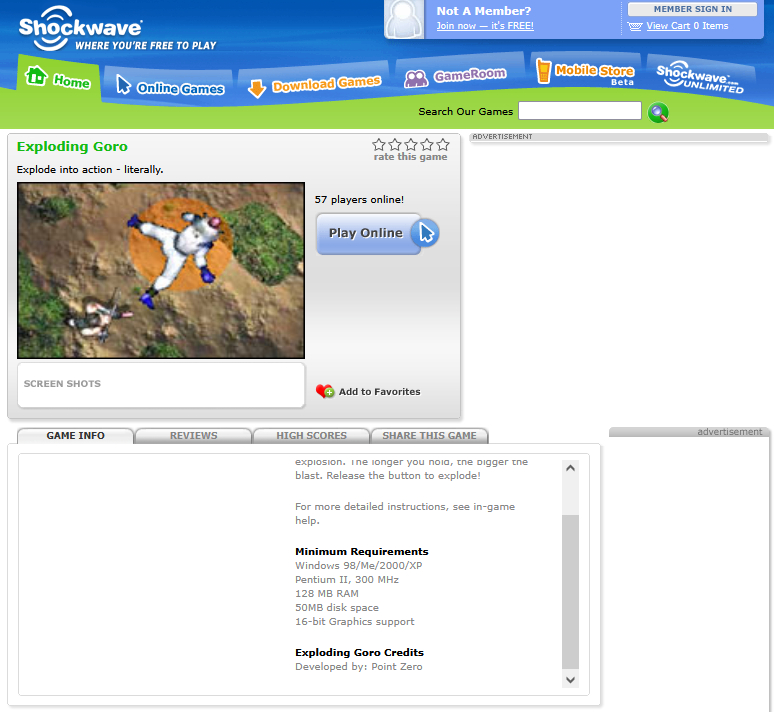Viewport: 774px width, 712px height.
Task: Switch to the Reviews tab
Action: (x=193, y=436)
